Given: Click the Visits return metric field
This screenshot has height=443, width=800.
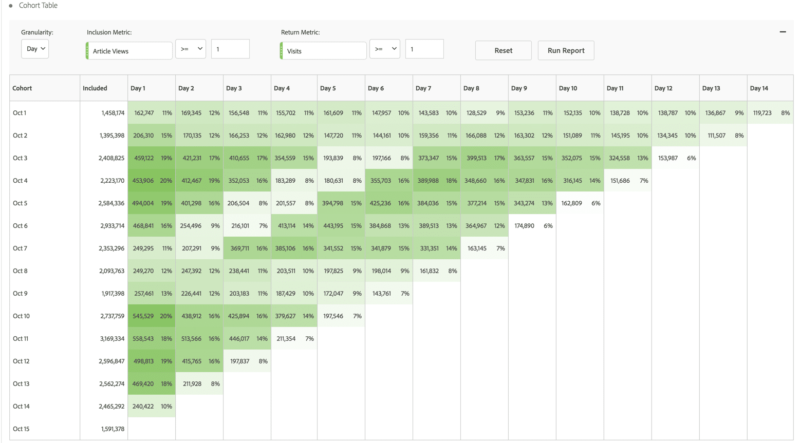Looking at the screenshot, I should (x=323, y=51).
